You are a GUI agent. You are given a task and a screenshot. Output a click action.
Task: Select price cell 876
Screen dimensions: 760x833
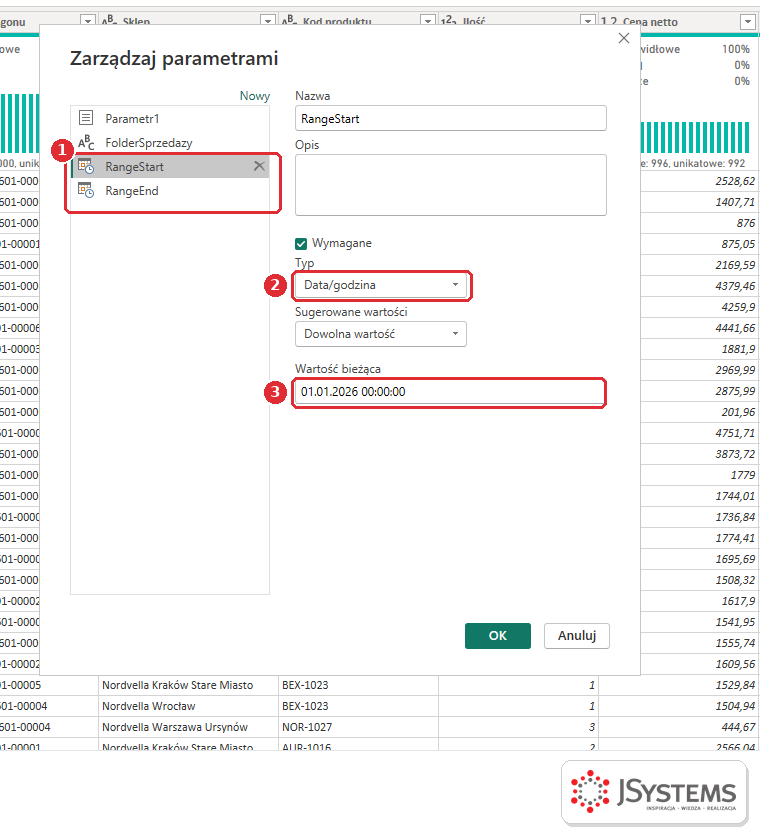click(700, 223)
